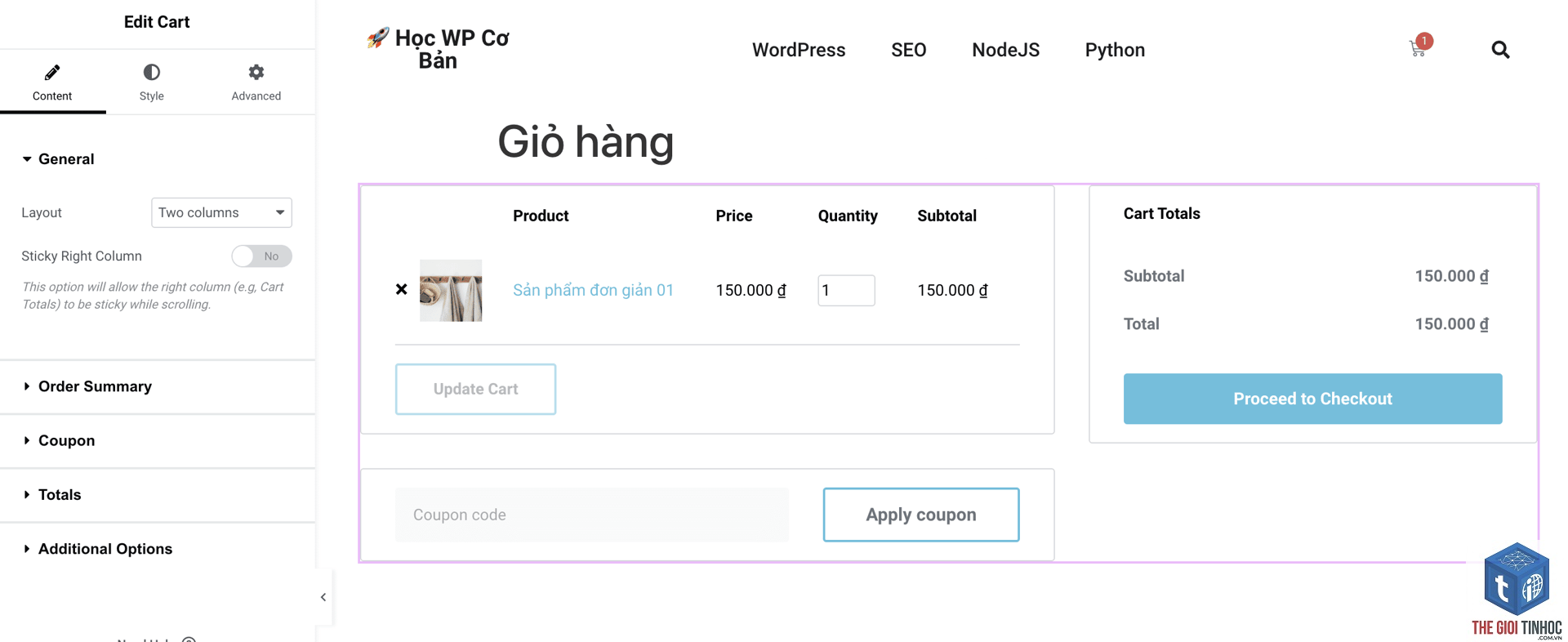Screen dimensions: 1568x642
Task: Click the Product column header
Action: pos(541,216)
